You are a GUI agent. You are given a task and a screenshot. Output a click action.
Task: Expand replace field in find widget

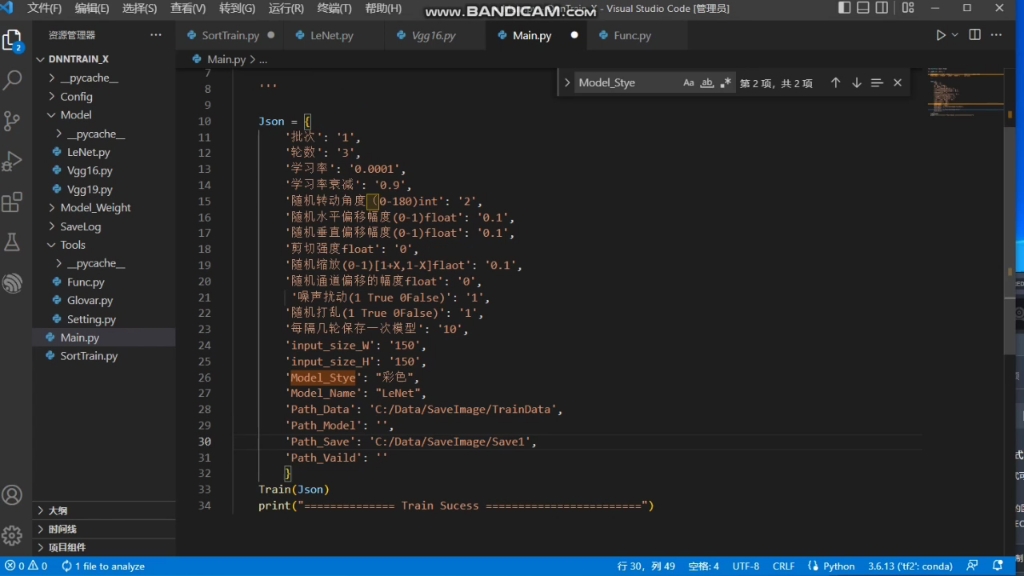click(567, 83)
